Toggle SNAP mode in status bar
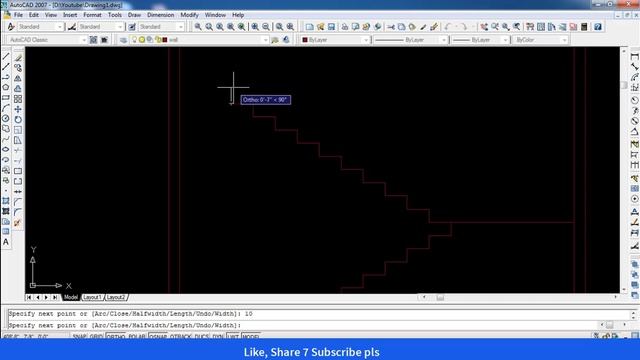This screenshot has width=640, height=360. 80,337
